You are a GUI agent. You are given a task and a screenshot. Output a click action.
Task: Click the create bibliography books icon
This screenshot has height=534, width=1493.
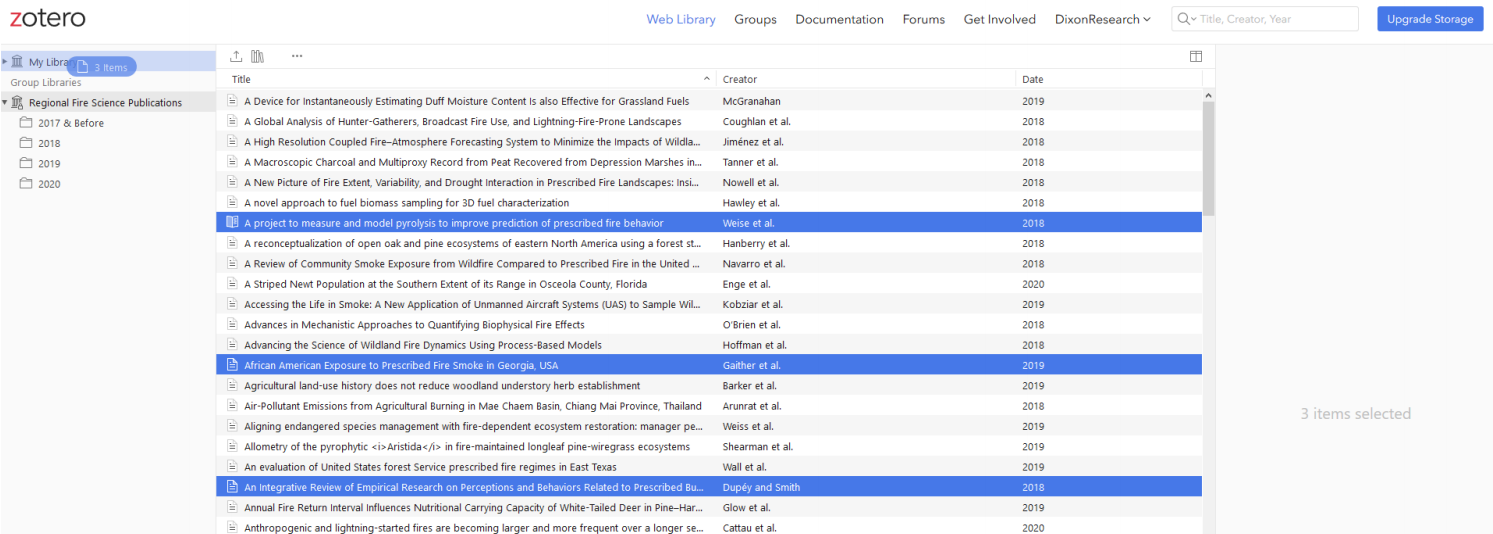[258, 56]
